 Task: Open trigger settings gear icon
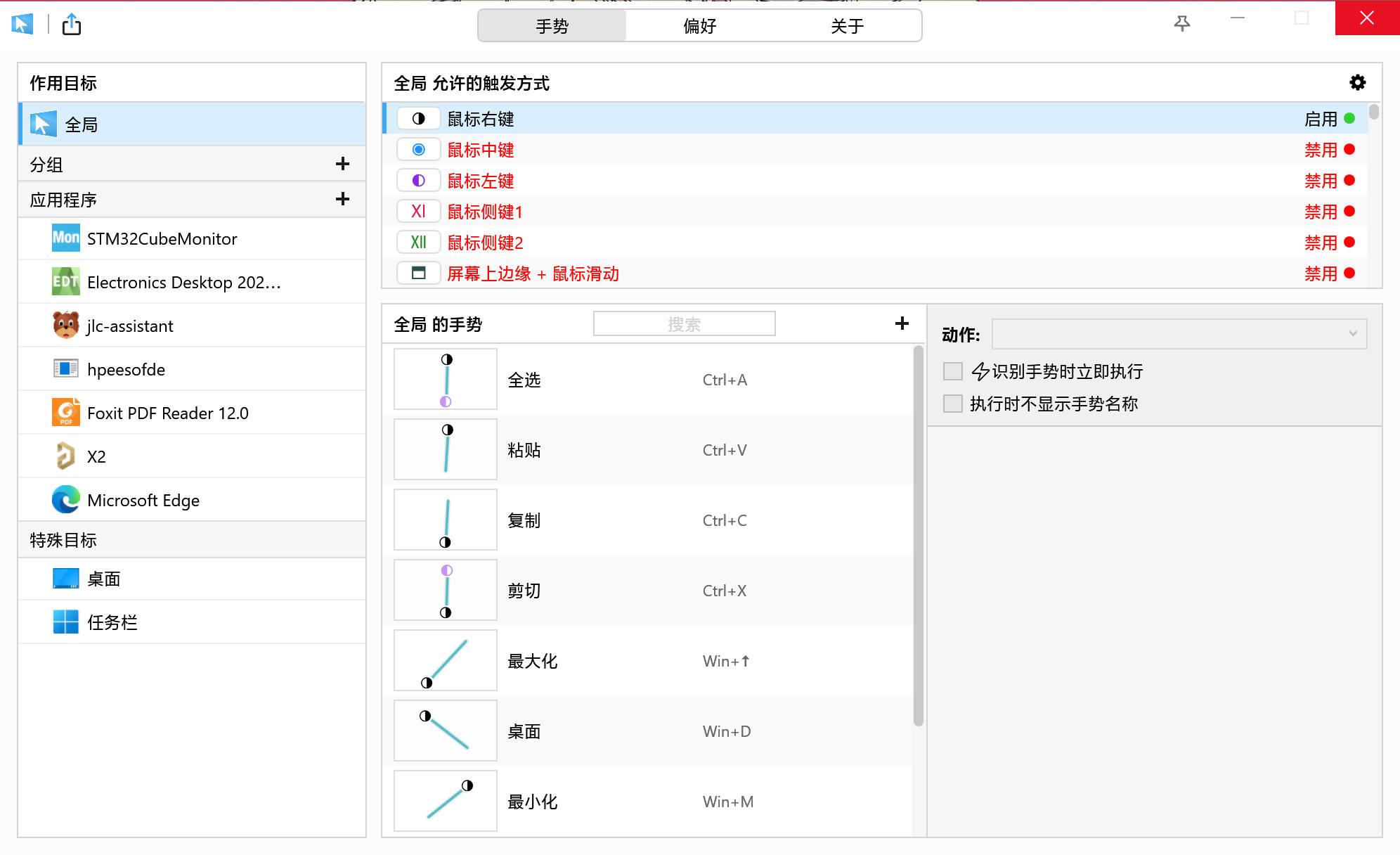(x=1357, y=83)
